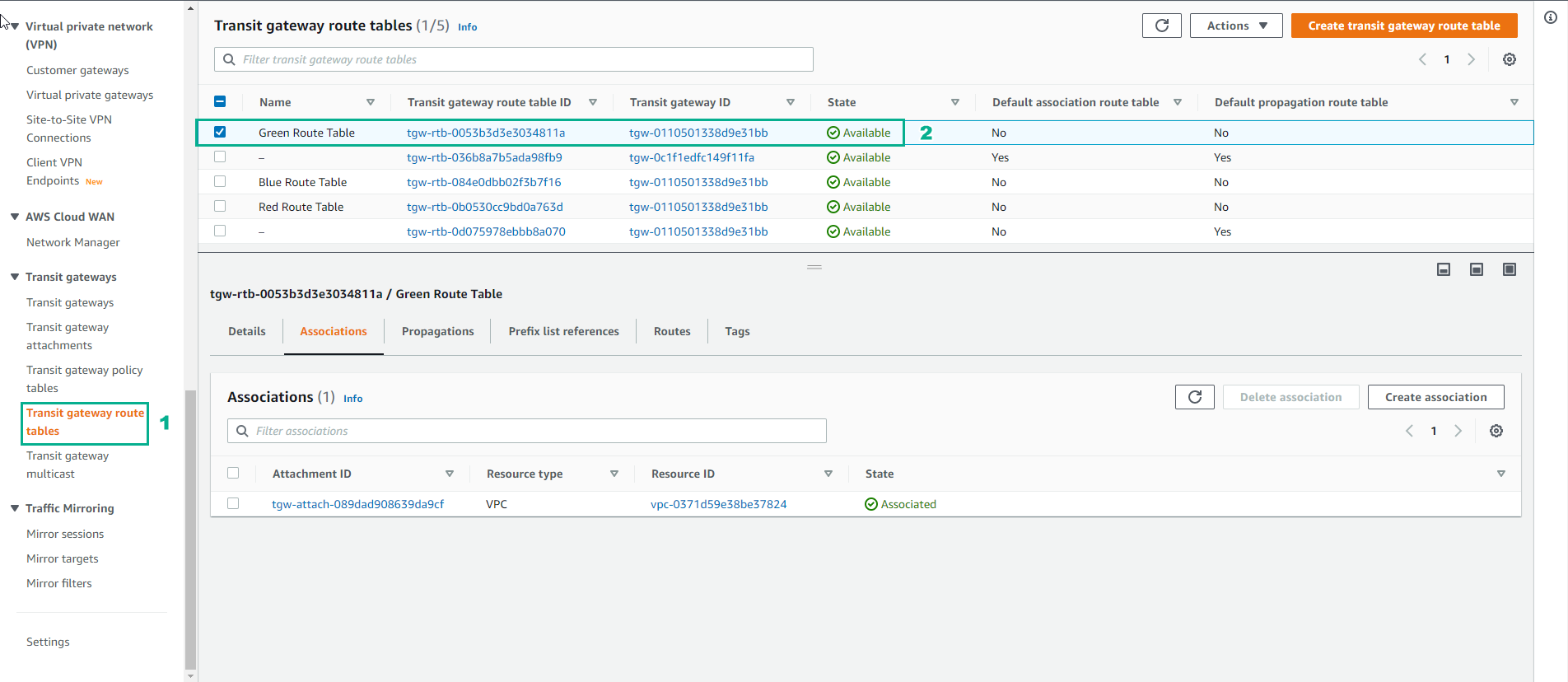
Task: Click the Create association button
Action: [1435, 397]
